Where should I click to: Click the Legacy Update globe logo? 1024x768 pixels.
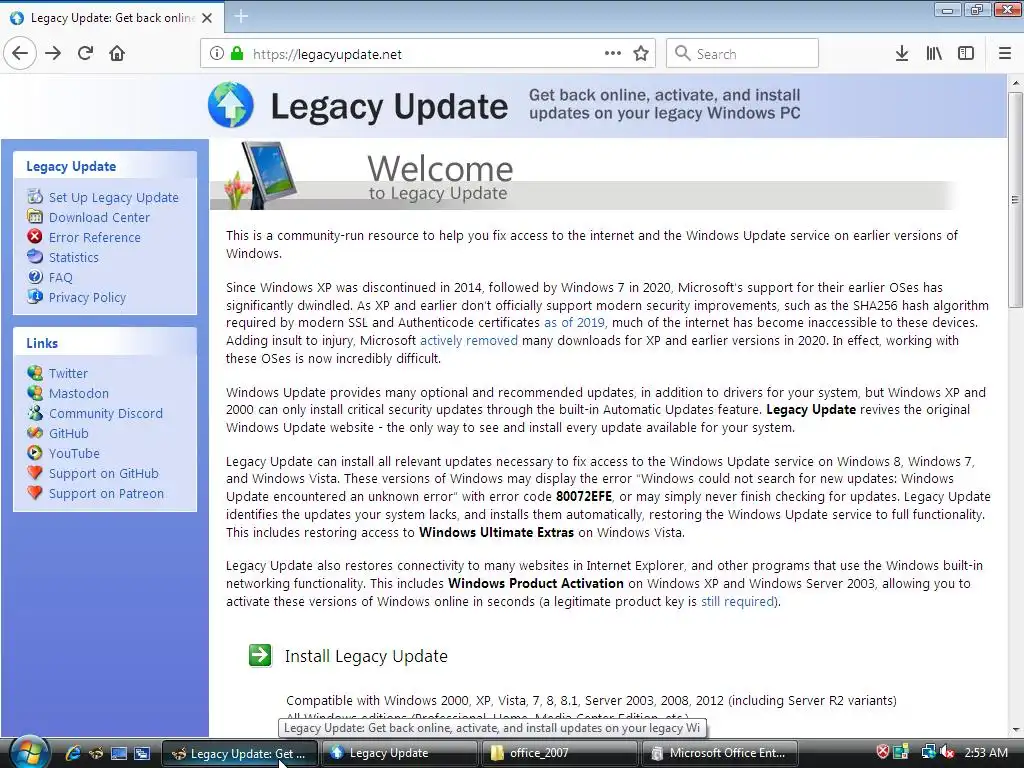tap(231, 104)
